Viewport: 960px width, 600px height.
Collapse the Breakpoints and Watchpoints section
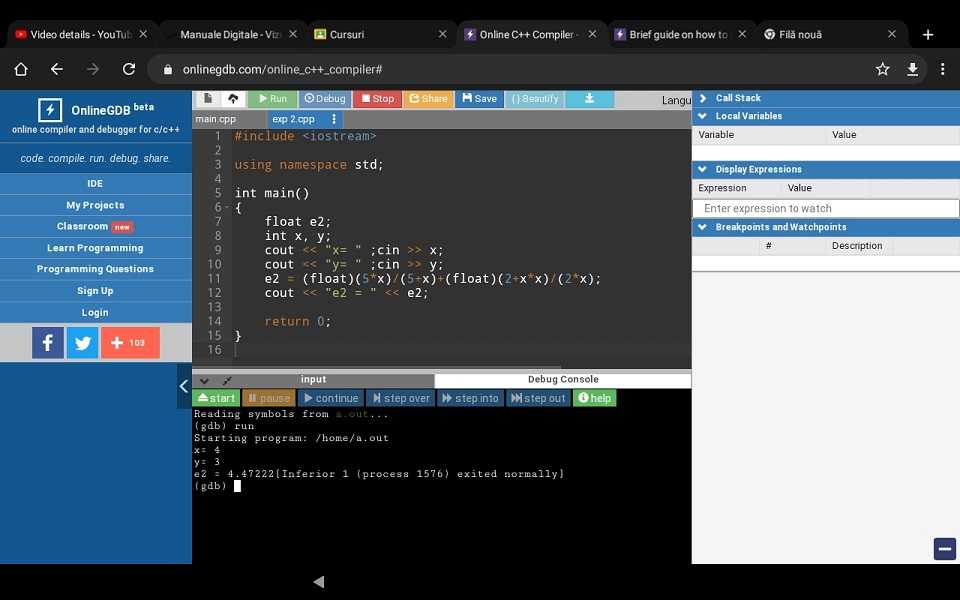pyautogui.click(x=703, y=227)
